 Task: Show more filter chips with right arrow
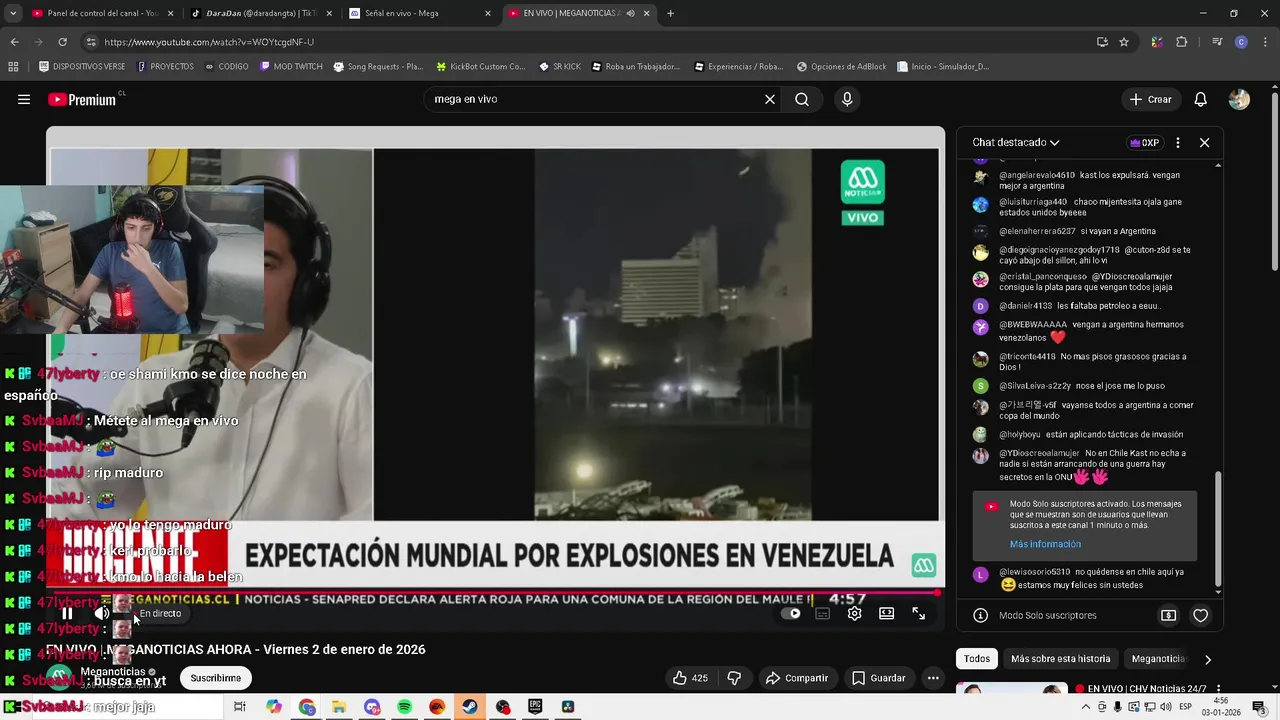pyautogui.click(x=1207, y=659)
